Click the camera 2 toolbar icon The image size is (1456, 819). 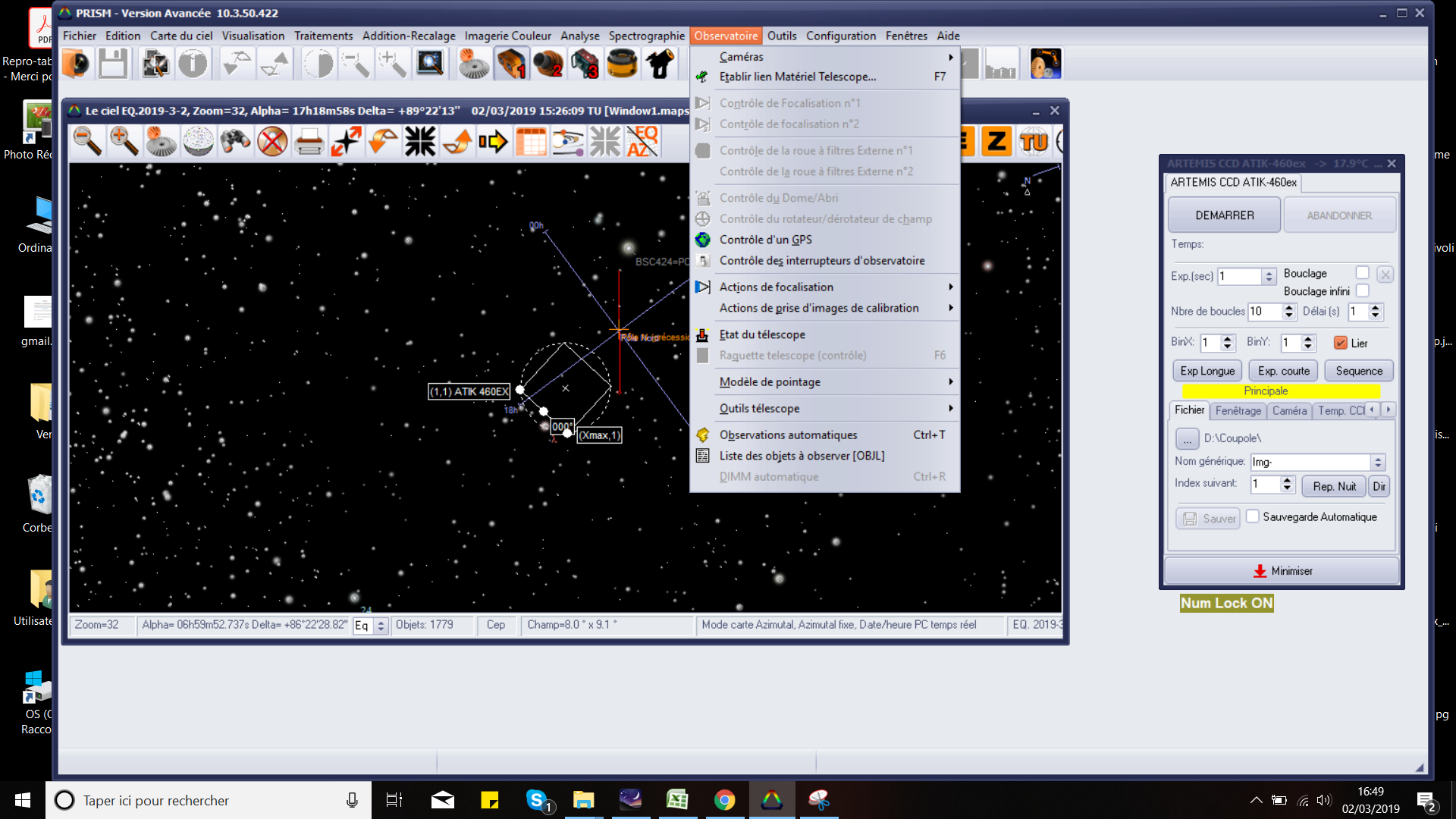[x=548, y=64]
